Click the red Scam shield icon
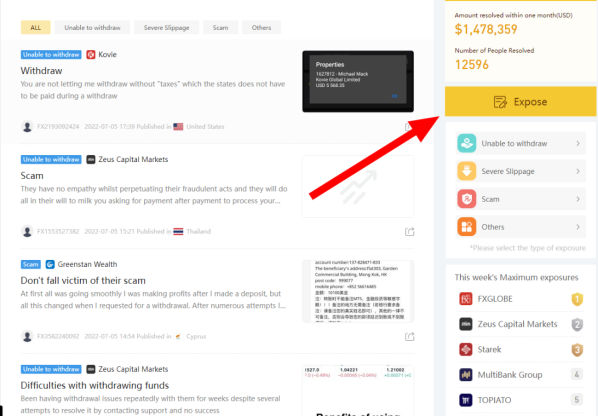Image resolution: width=598 pixels, height=416 pixels. tap(466, 199)
